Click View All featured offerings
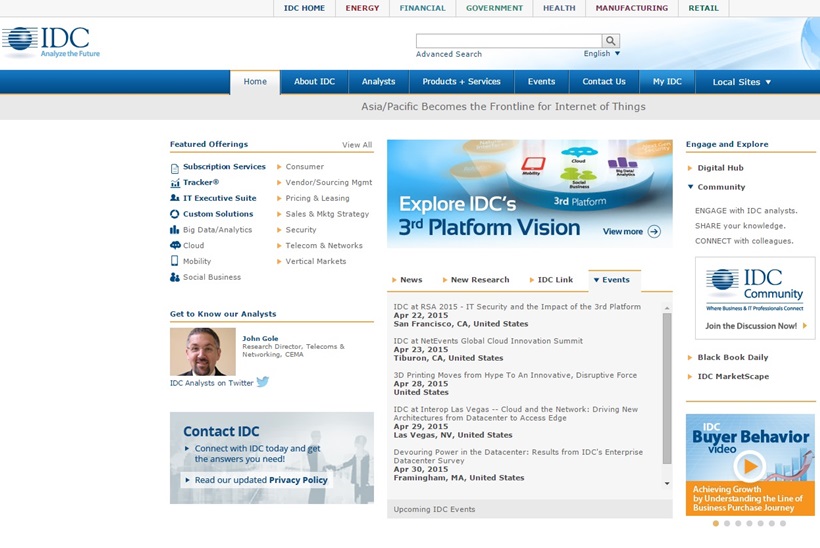 [x=357, y=145]
